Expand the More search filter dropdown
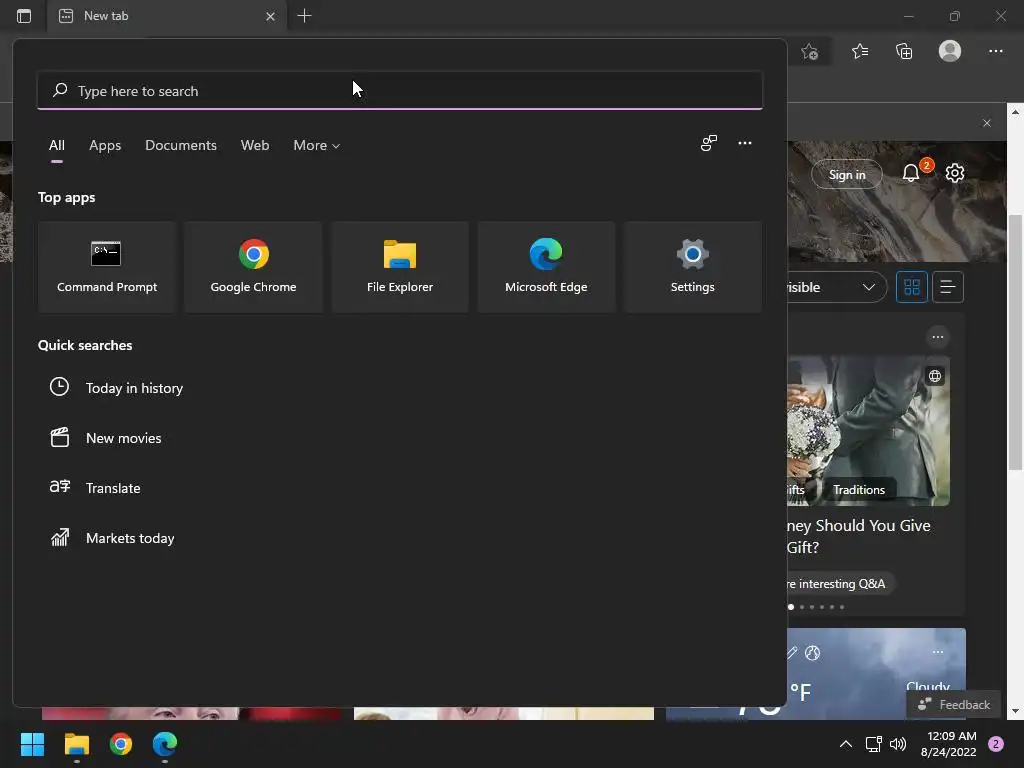 click(317, 146)
